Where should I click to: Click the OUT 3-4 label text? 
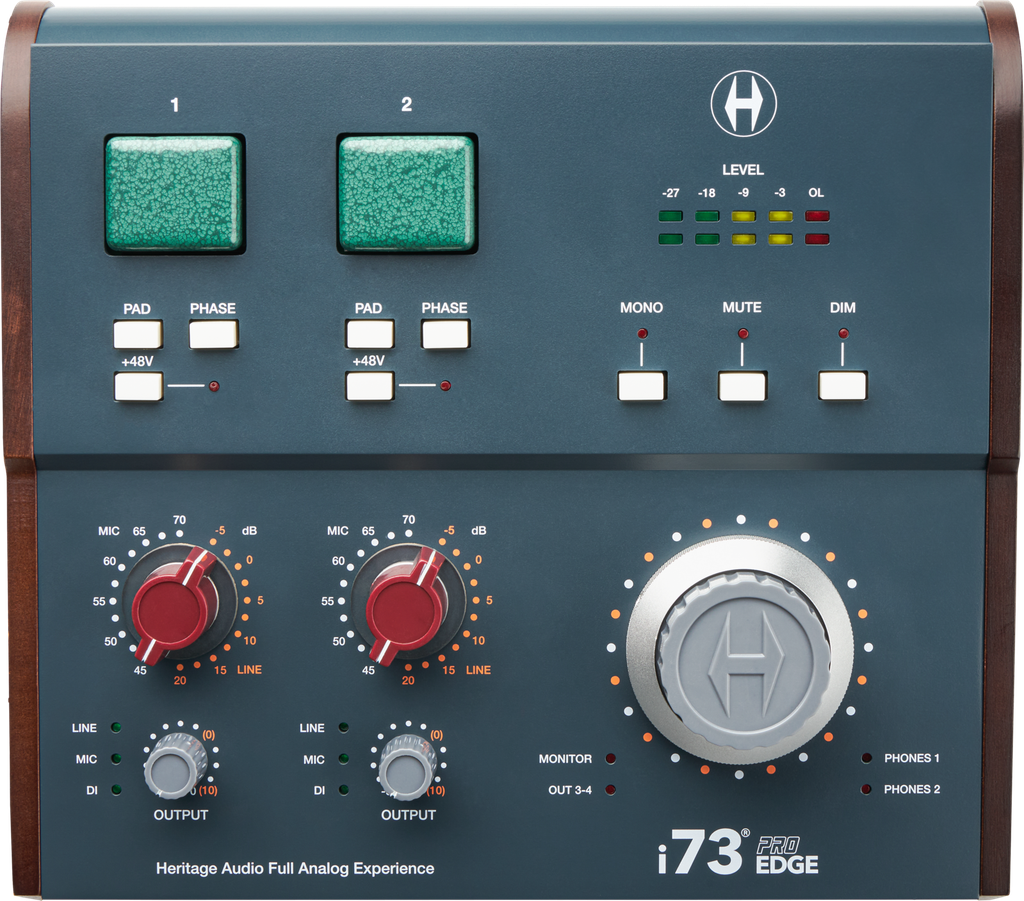pos(570,790)
